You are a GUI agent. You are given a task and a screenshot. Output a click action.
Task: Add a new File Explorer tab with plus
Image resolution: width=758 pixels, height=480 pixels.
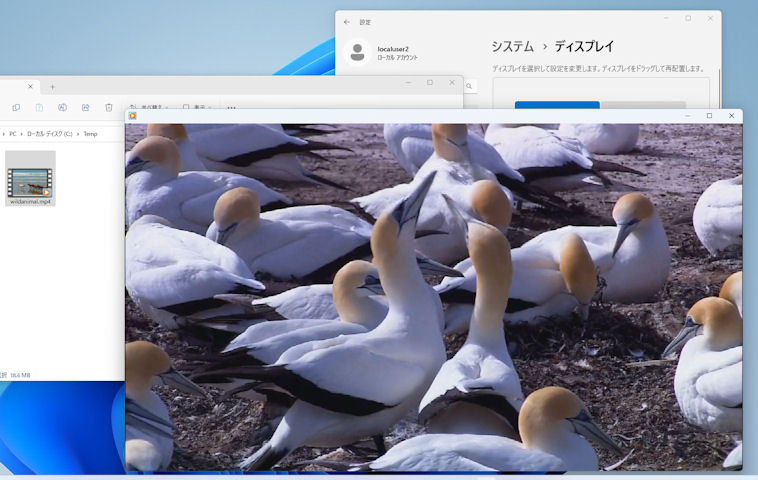pyautogui.click(x=52, y=87)
